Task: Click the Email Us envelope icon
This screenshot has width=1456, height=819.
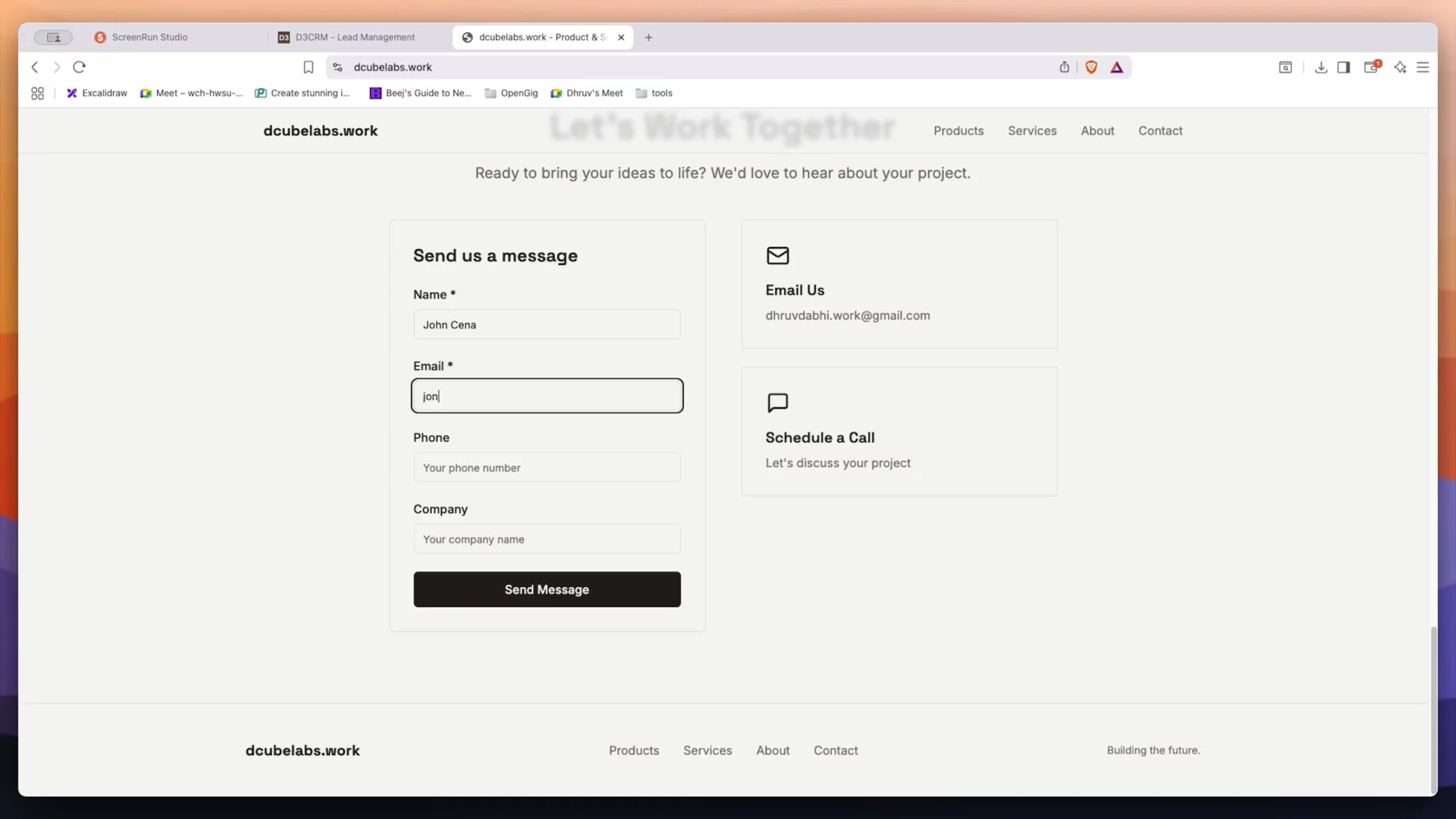Action: pos(778,255)
